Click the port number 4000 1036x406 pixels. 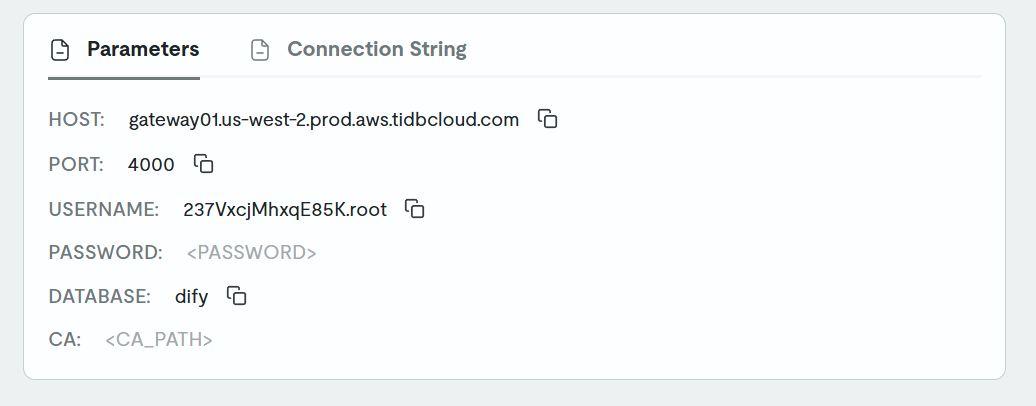[x=151, y=165]
